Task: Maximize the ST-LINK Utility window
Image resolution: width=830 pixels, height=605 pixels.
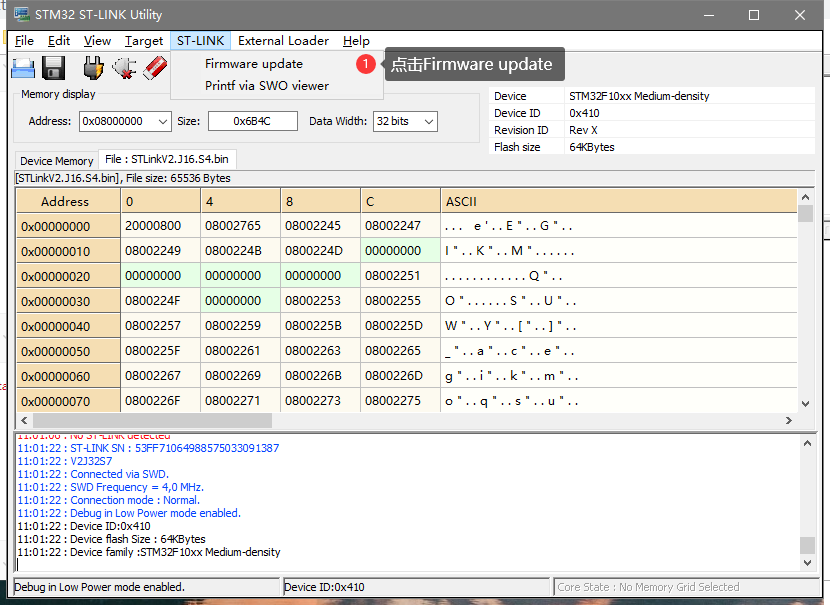Action: tap(754, 15)
